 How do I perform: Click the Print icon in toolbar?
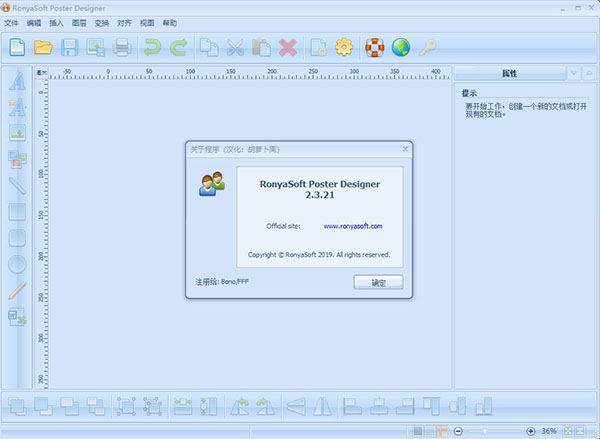tap(122, 46)
